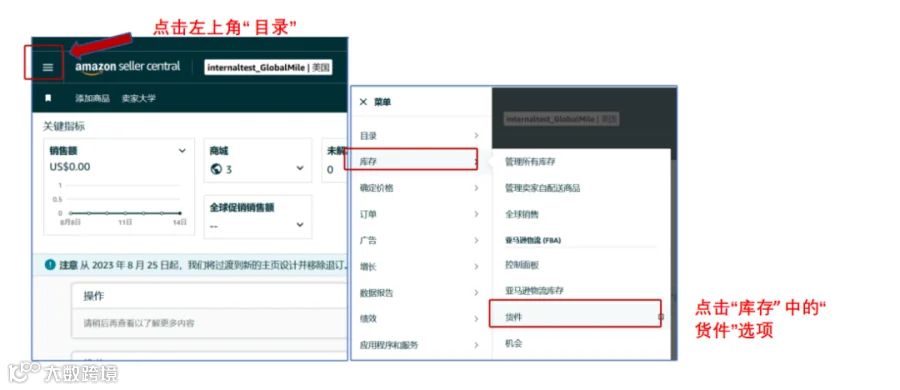This screenshot has width=900, height=390.
Task: Click chevron arrow next to 确定价格
Action: 476,188
